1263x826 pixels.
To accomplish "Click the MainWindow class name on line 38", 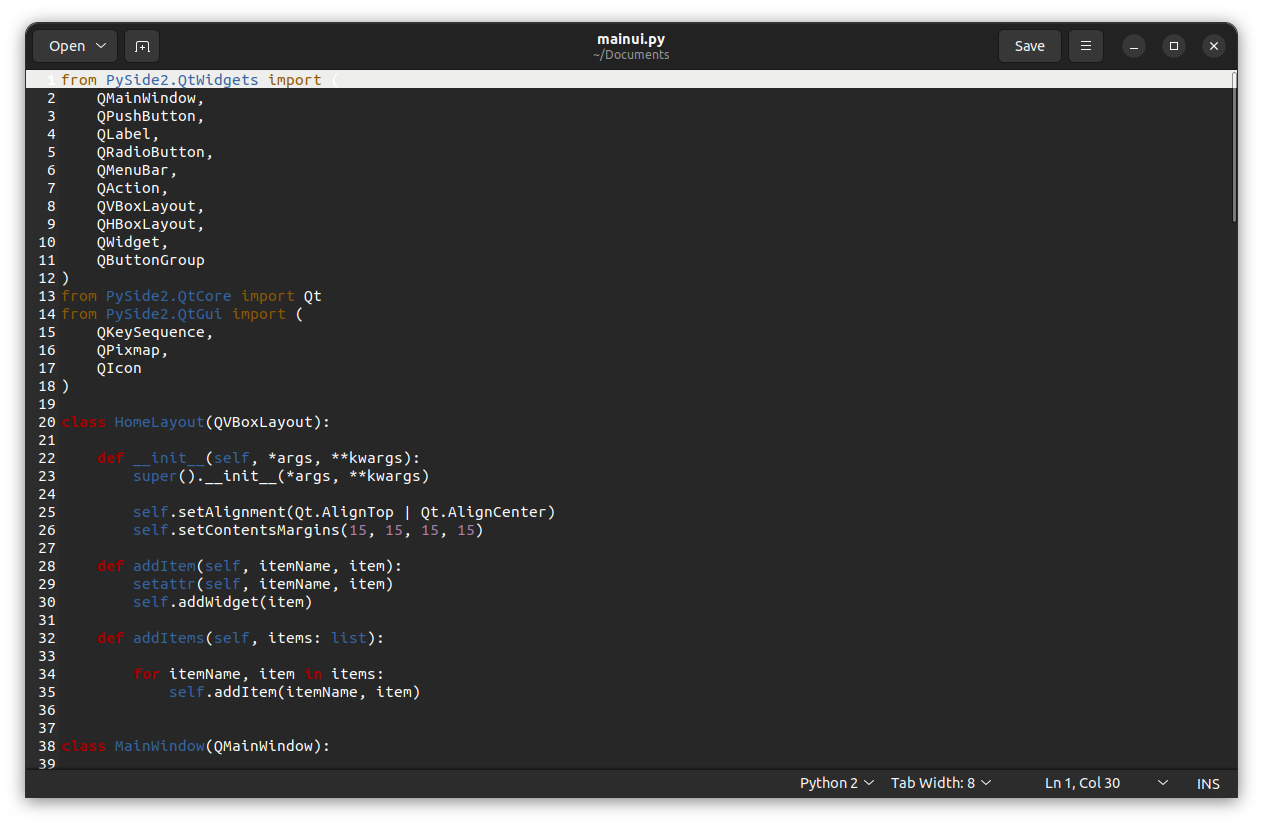I will tap(159, 746).
